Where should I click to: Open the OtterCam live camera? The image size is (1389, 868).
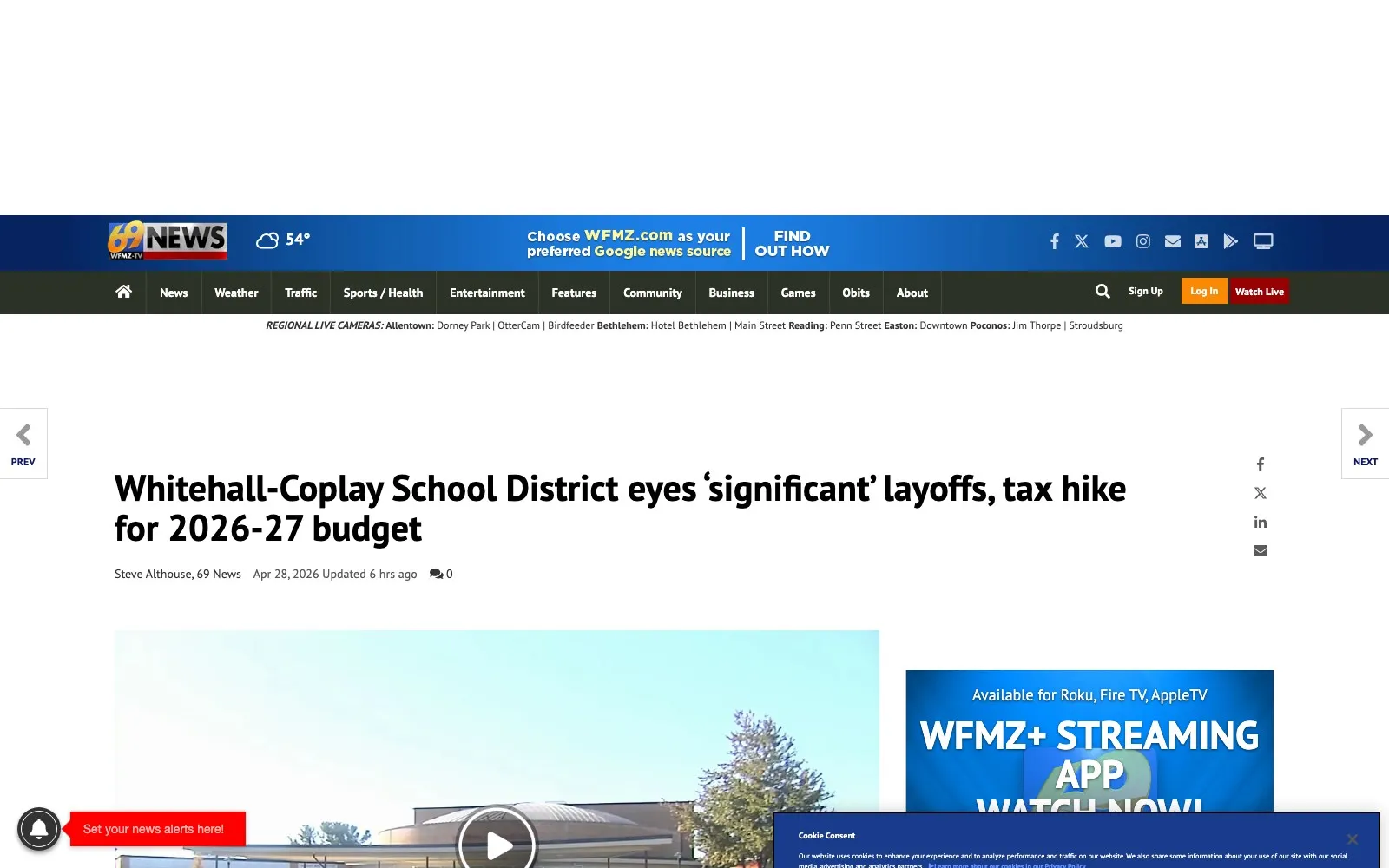[519, 325]
